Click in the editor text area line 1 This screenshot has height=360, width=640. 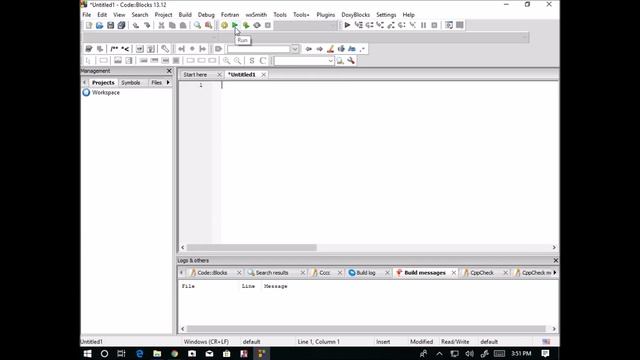pyautogui.click(x=389, y=85)
